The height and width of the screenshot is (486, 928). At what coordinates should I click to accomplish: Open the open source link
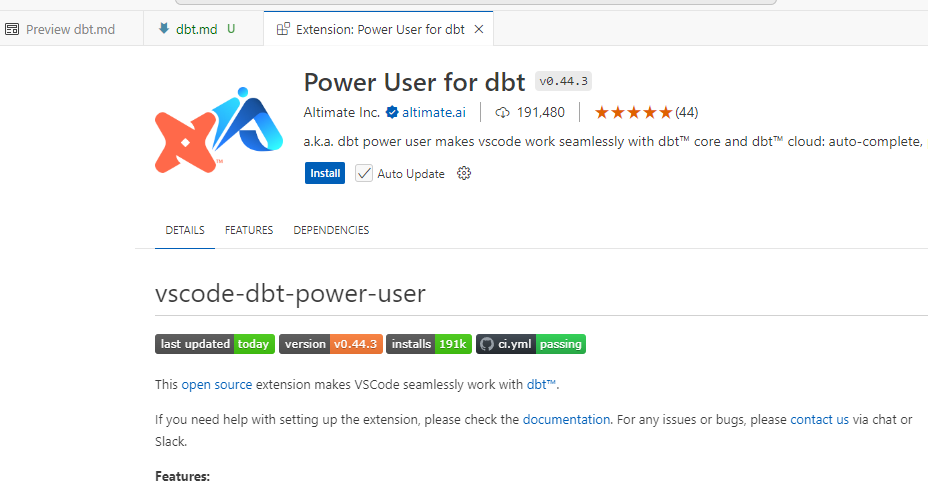click(x=217, y=385)
